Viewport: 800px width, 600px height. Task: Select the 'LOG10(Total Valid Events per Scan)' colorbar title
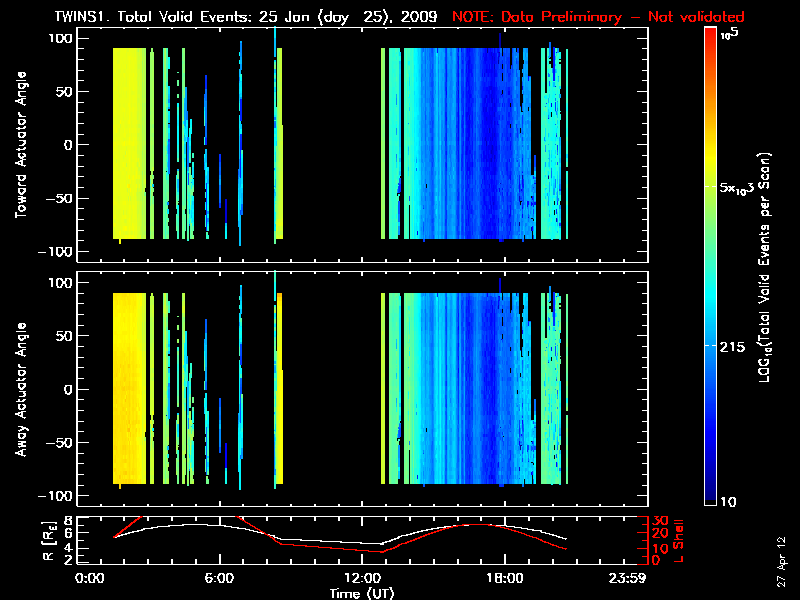pos(765,270)
